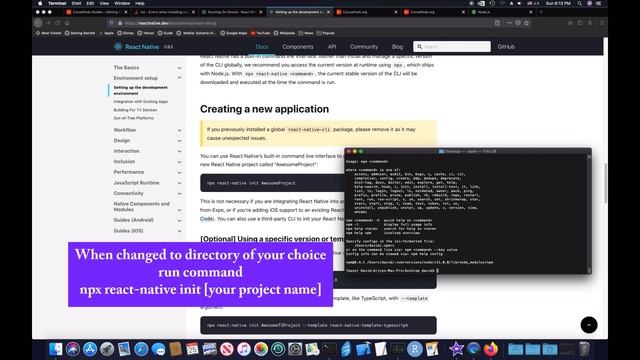
Task: Open the Edit menu in menu bar
Action: coord(90,3)
